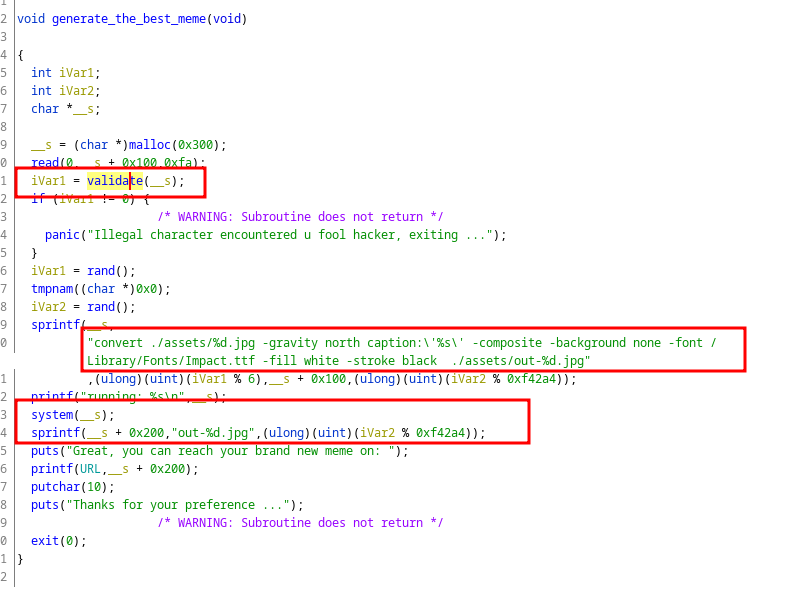Click the system function call
Viewport: 791px width, 611px height.
coord(51,415)
